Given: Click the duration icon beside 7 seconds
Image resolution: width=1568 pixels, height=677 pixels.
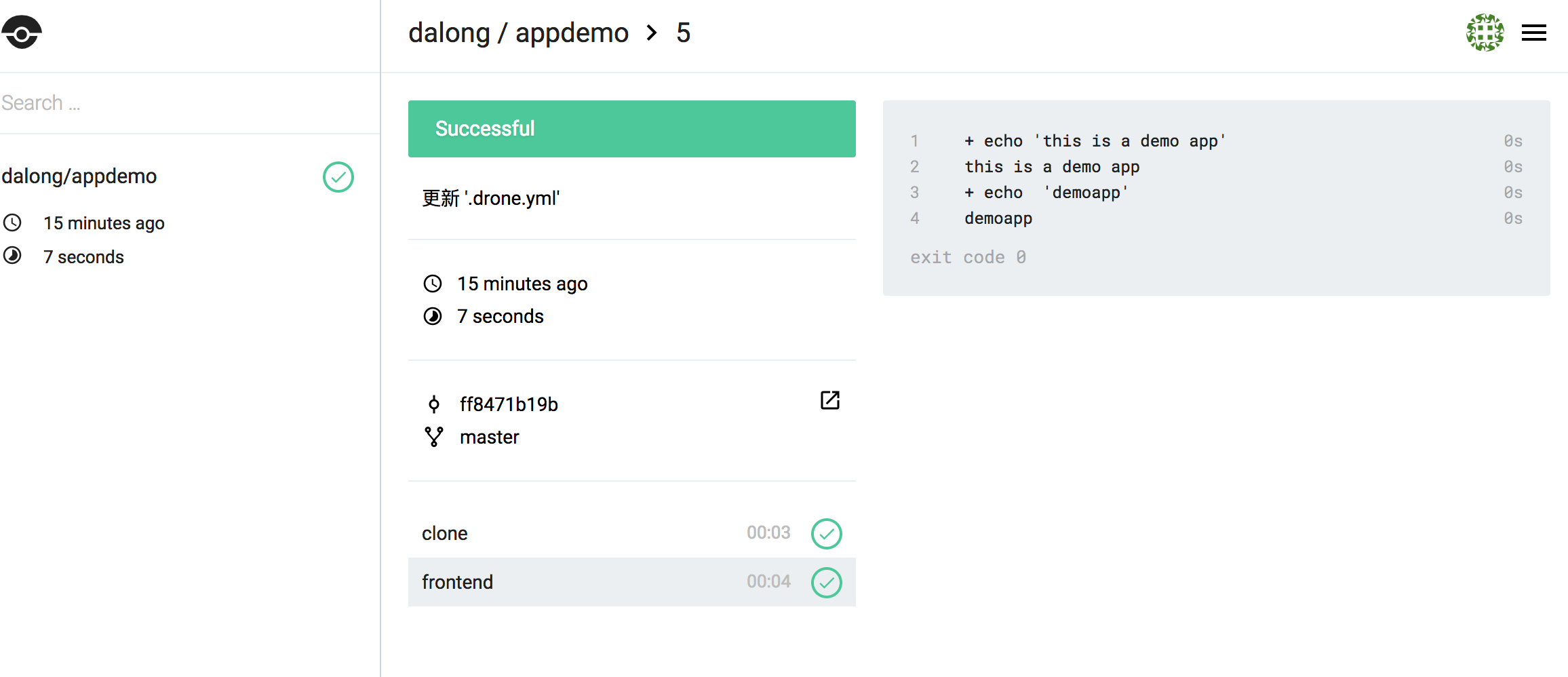Looking at the screenshot, I should (433, 316).
